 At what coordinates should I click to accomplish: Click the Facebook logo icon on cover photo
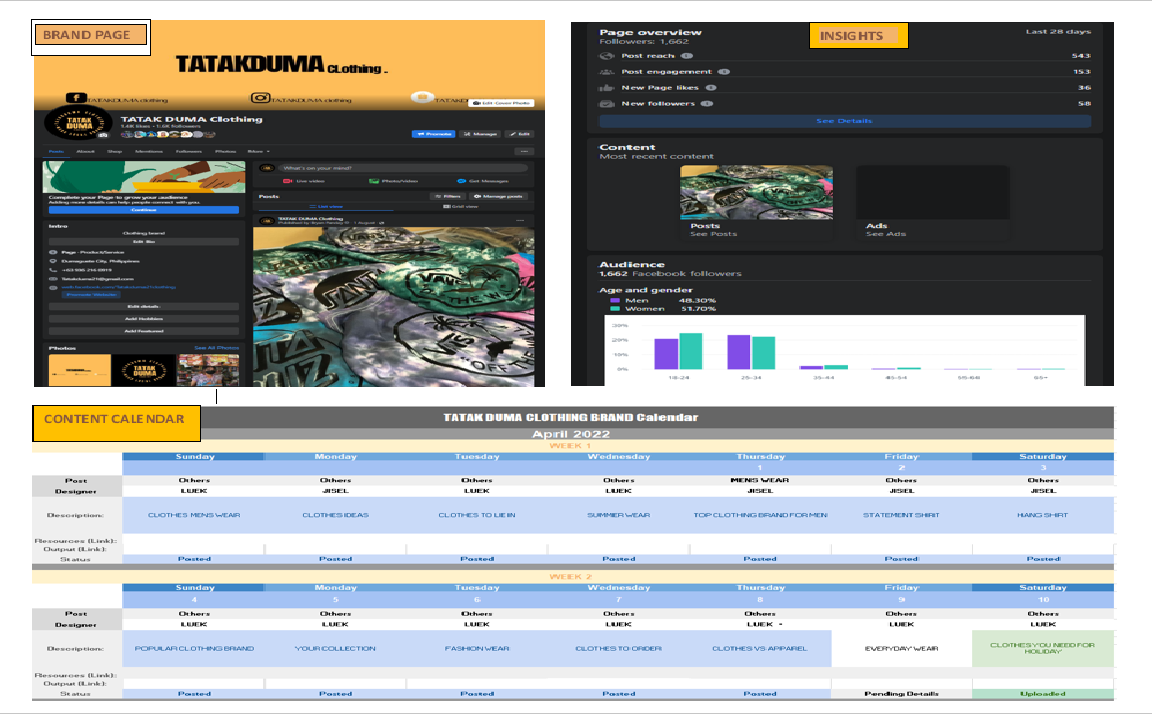pos(76,98)
